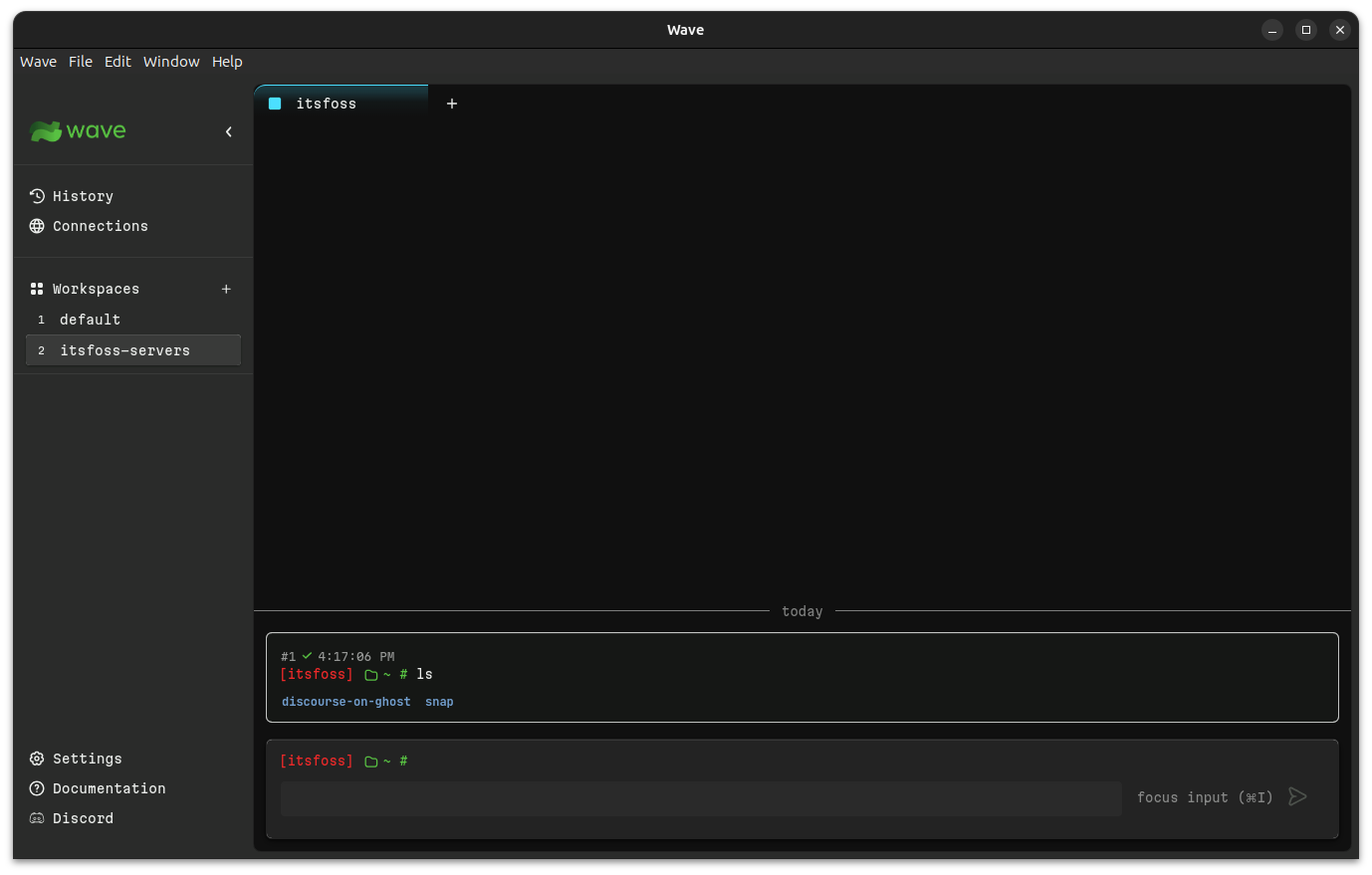The image size is (1372, 875).
Task: Click the Wave logo in the sidebar
Action: [78, 130]
